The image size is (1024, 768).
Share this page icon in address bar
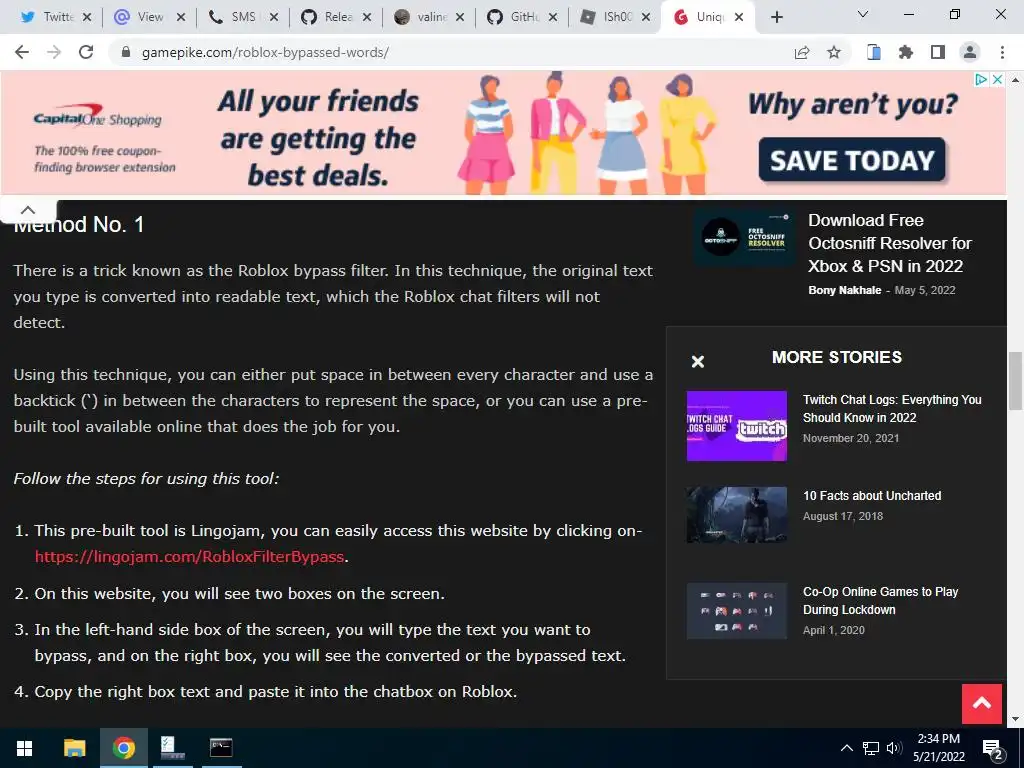click(x=802, y=52)
